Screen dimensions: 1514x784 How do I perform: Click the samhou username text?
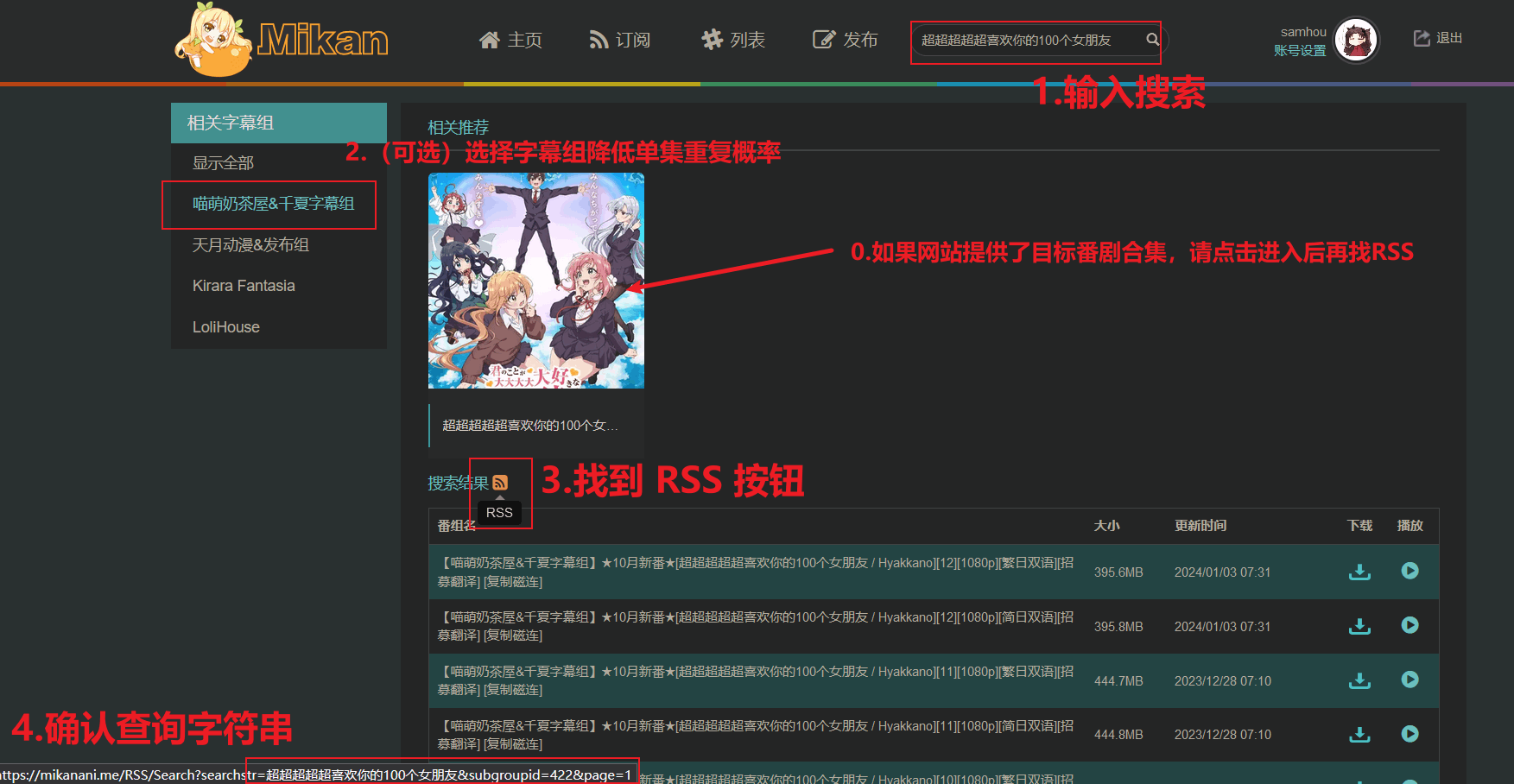[x=1303, y=32]
